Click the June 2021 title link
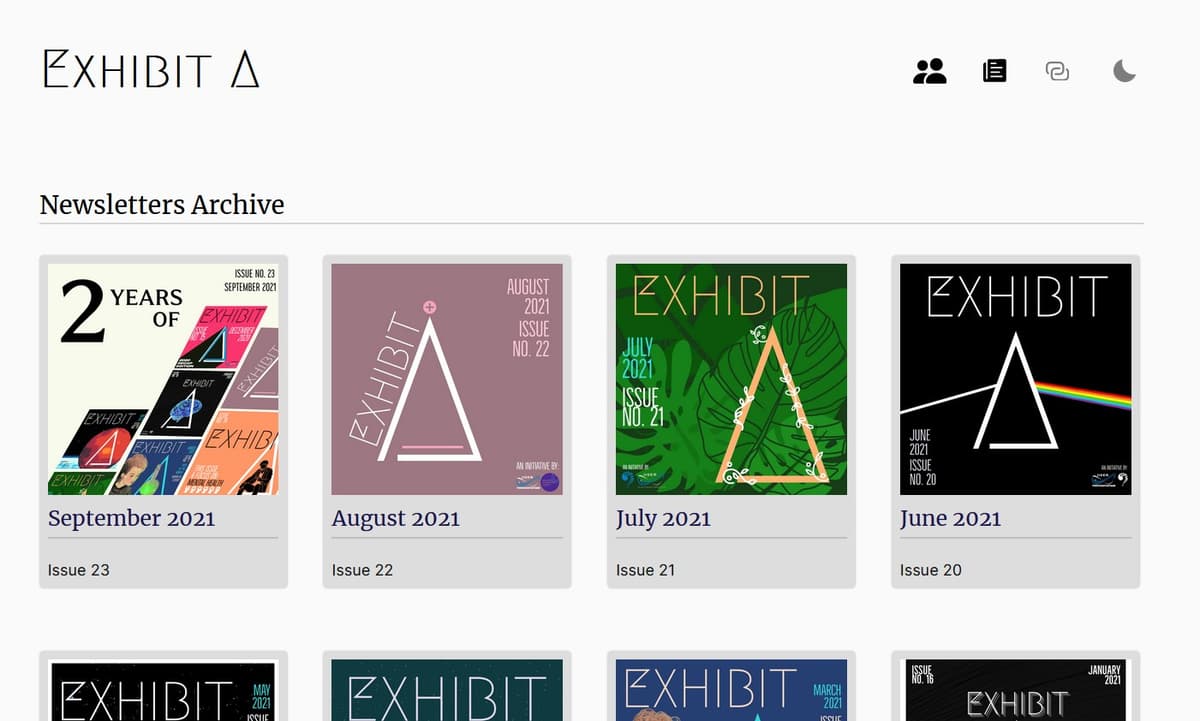This screenshot has width=1200, height=721. click(x=950, y=518)
